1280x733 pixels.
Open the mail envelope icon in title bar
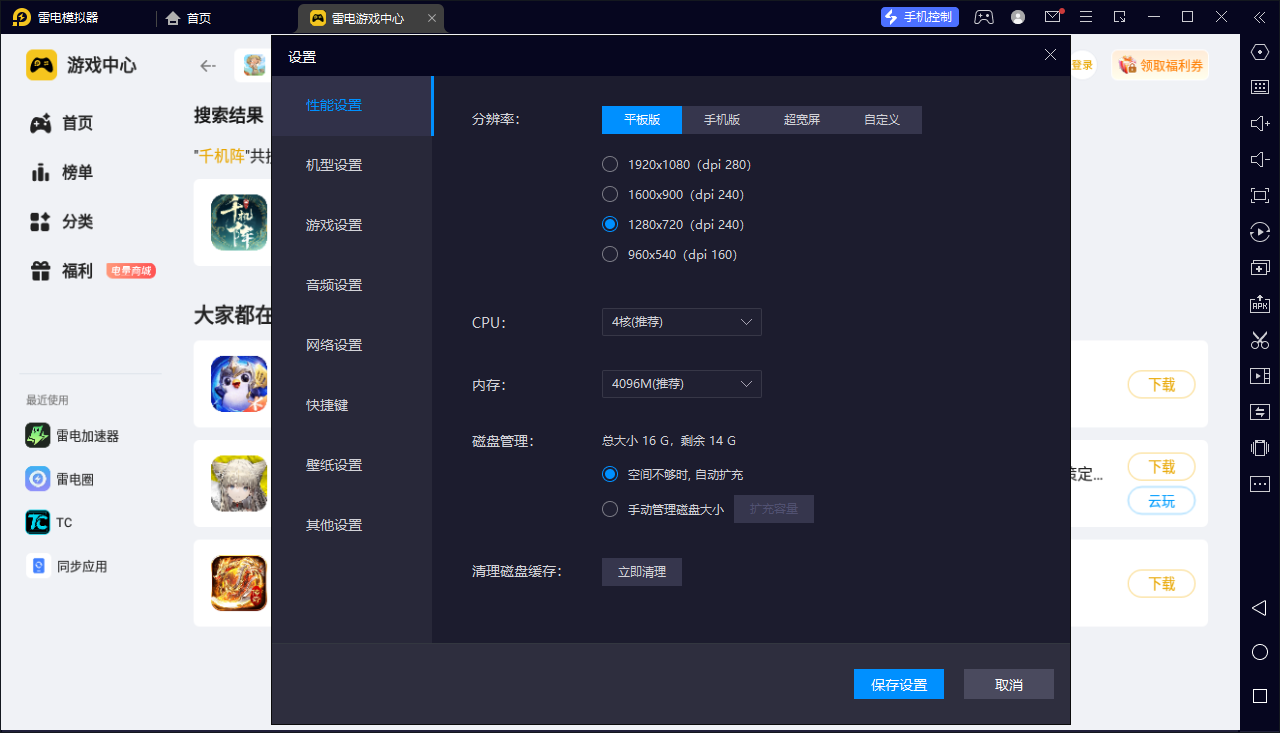[x=1052, y=17]
